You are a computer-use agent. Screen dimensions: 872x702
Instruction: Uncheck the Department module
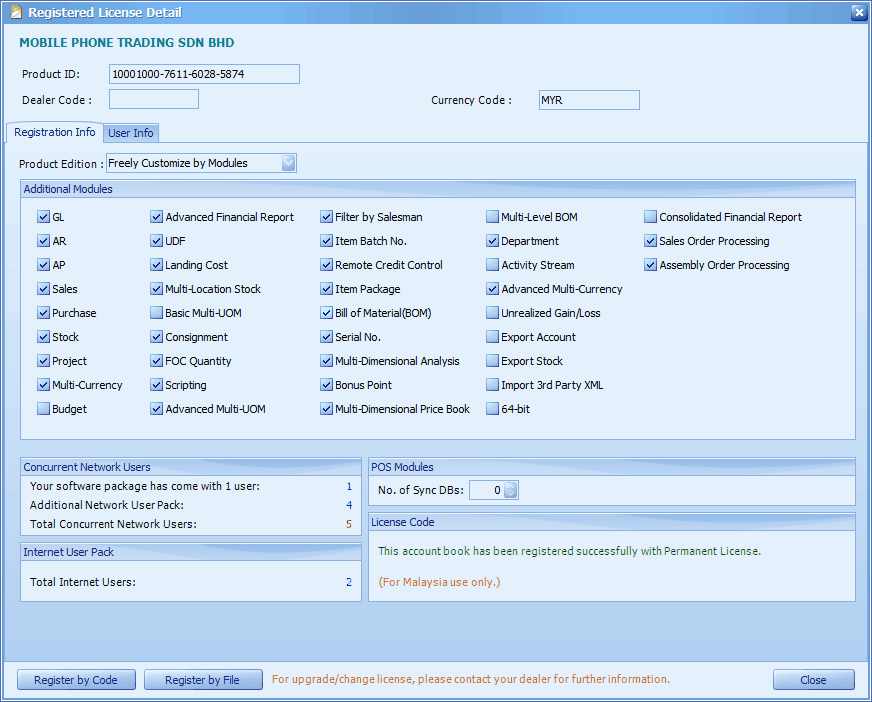pyautogui.click(x=492, y=241)
